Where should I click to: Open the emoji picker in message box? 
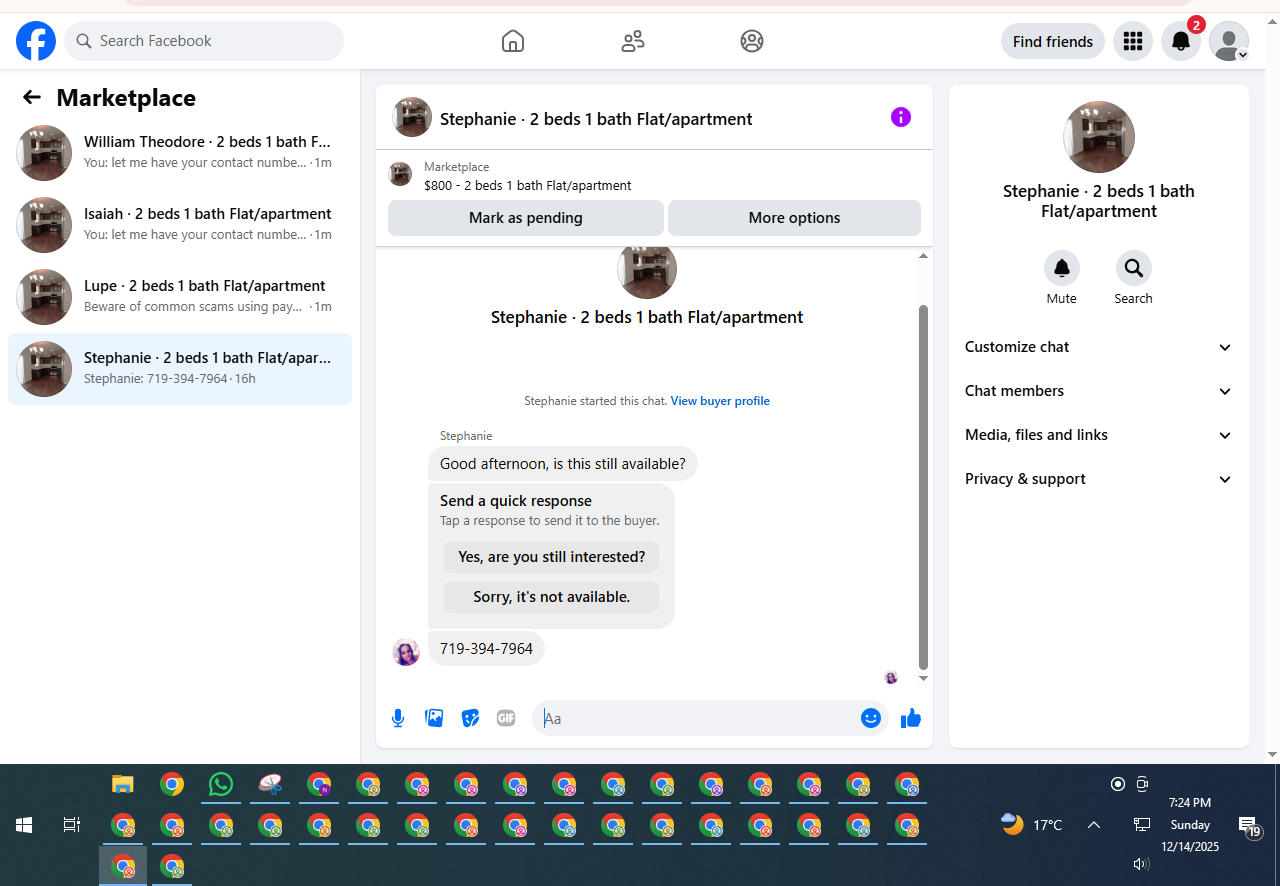(871, 718)
